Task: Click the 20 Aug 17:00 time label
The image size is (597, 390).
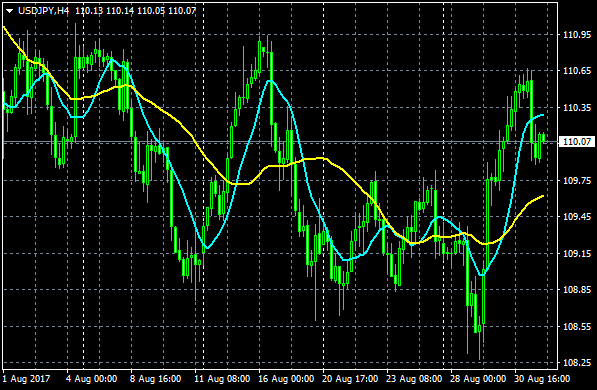Action: (x=350, y=379)
